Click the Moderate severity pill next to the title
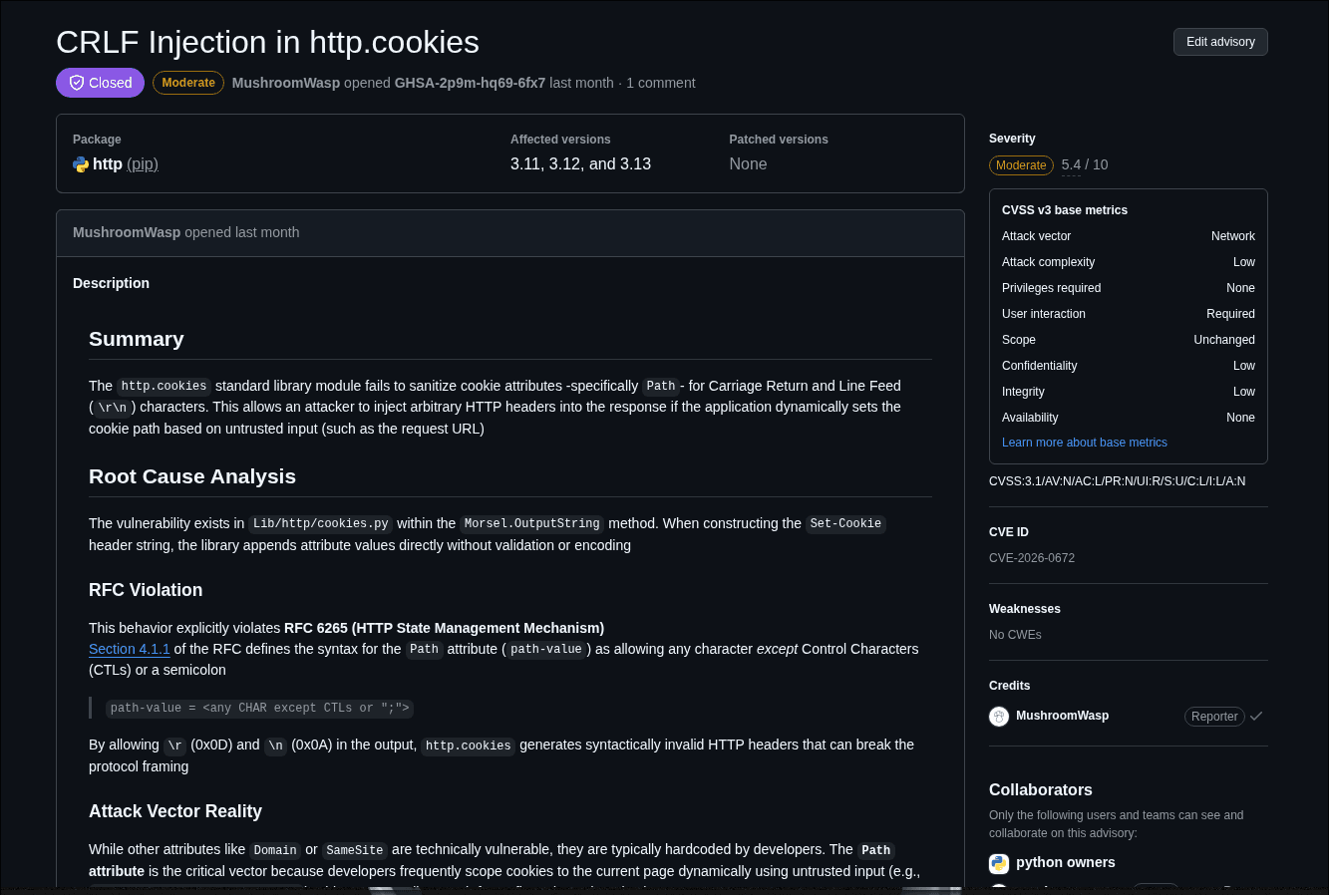The height and width of the screenshot is (896, 1329). (187, 83)
